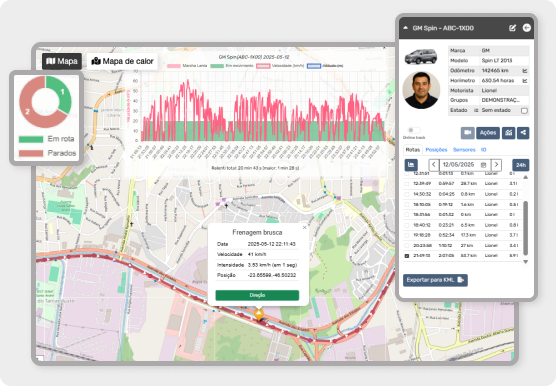
Task: Close the Frenagem brusca popup
Action: [305, 228]
